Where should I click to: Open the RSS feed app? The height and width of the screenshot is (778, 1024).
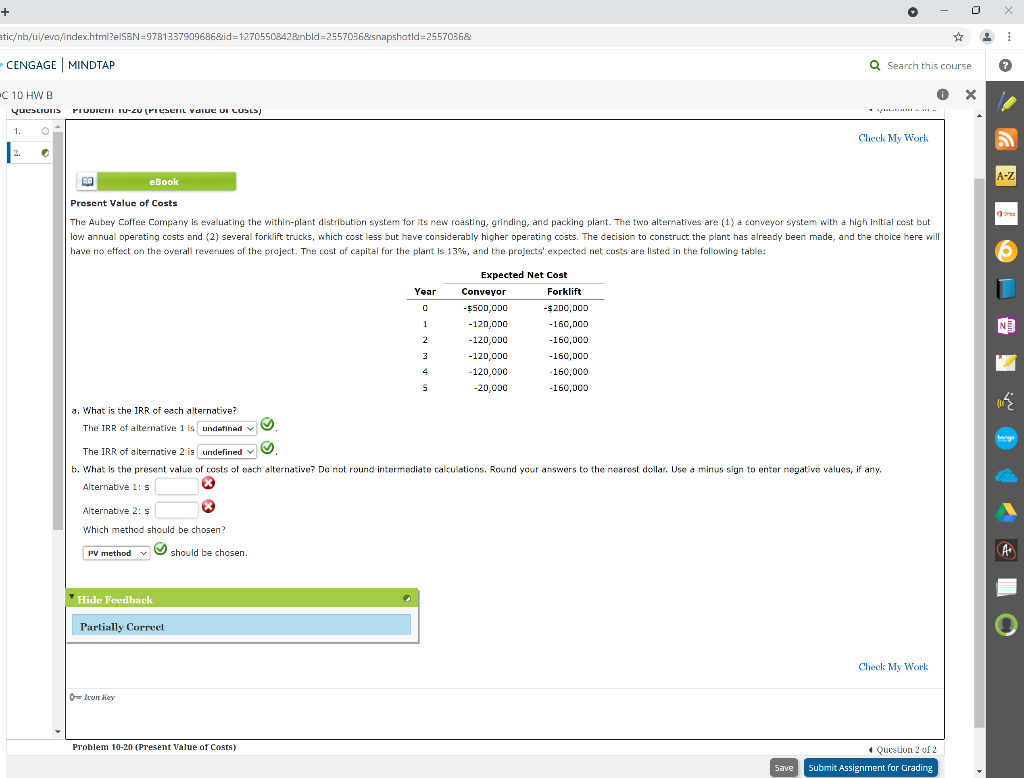(1006, 139)
